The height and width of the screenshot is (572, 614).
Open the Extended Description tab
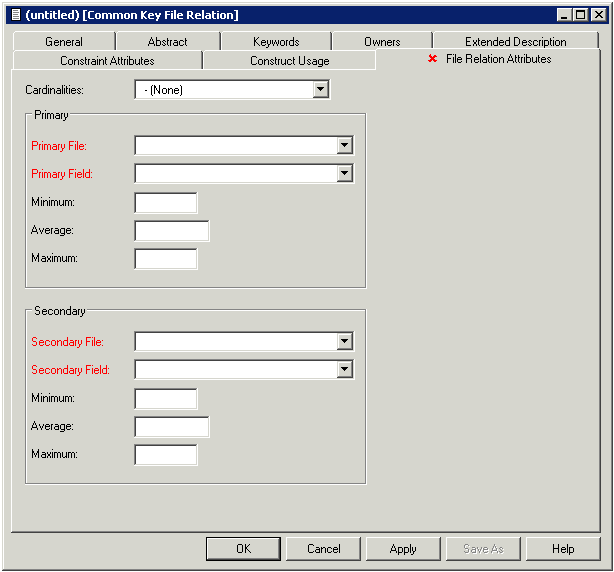pyautogui.click(x=515, y=42)
